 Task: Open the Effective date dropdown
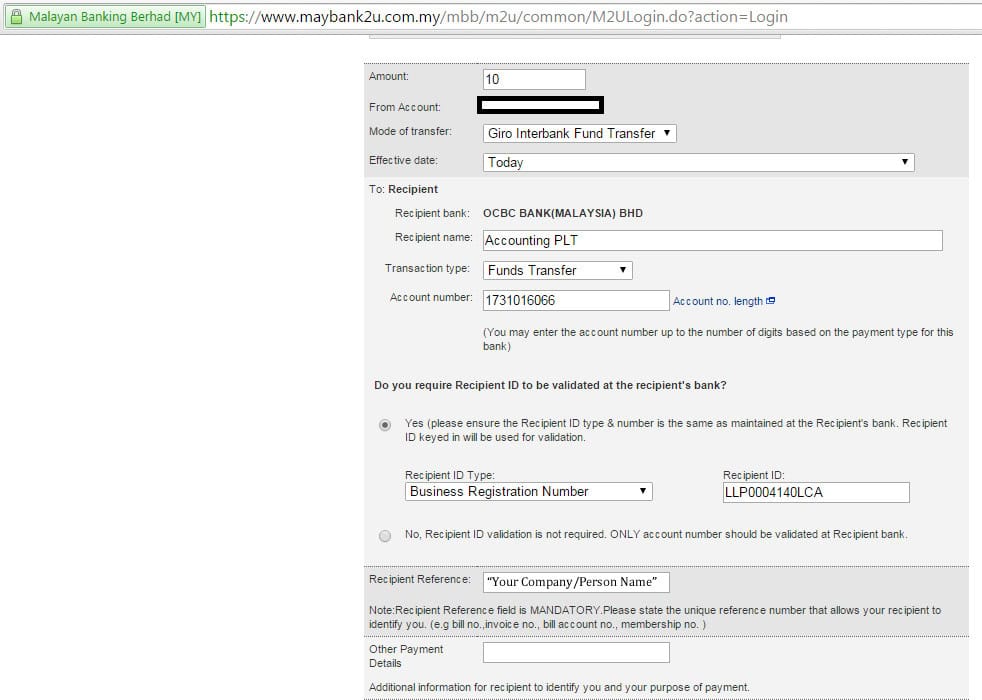698,162
